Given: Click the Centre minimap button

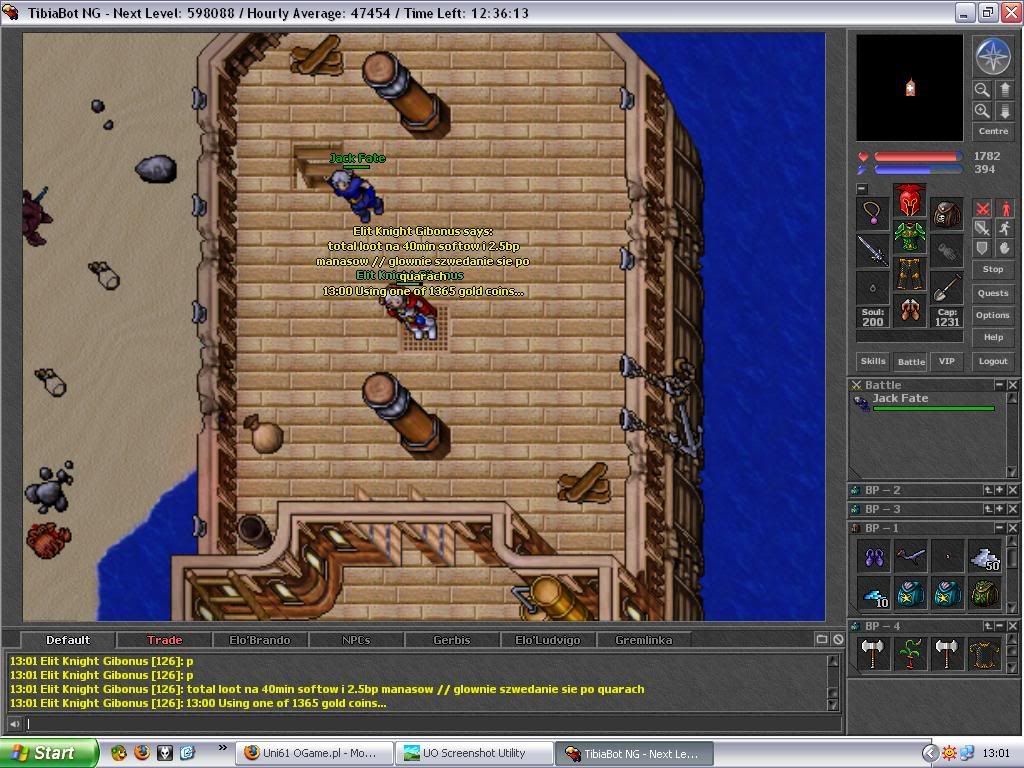Looking at the screenshot, I should pyautogui.click(x=993, y=131).
